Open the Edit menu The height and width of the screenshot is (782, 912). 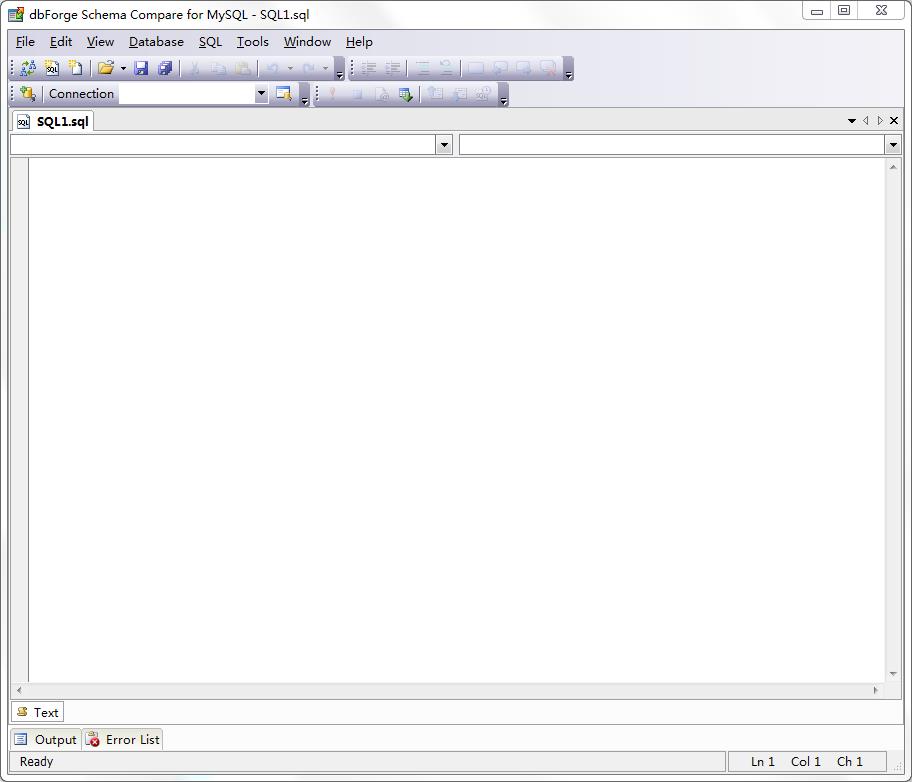tap(60, 42)
